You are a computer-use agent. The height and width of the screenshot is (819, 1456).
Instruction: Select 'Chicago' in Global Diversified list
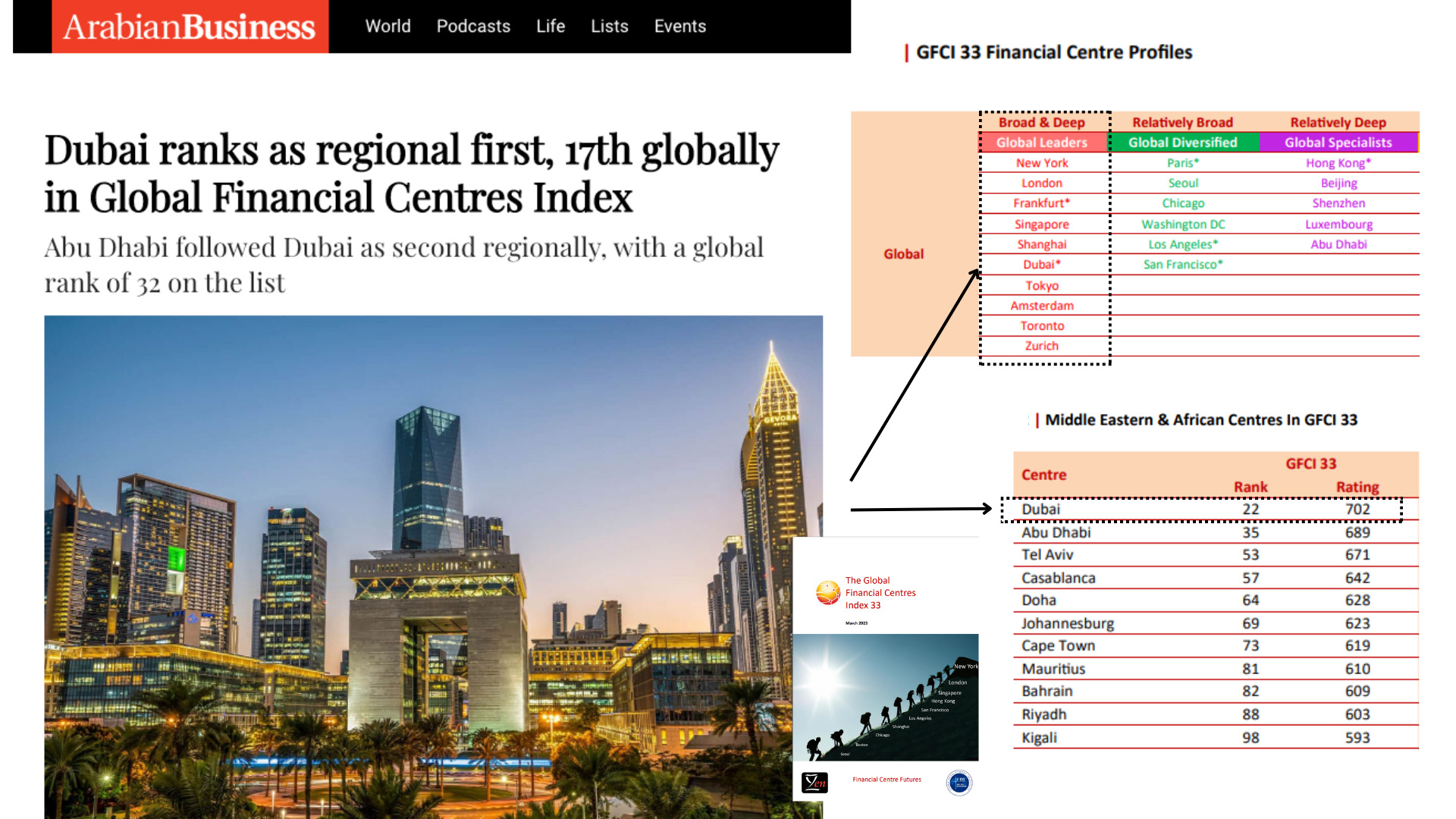click(x=1183, y=203)
